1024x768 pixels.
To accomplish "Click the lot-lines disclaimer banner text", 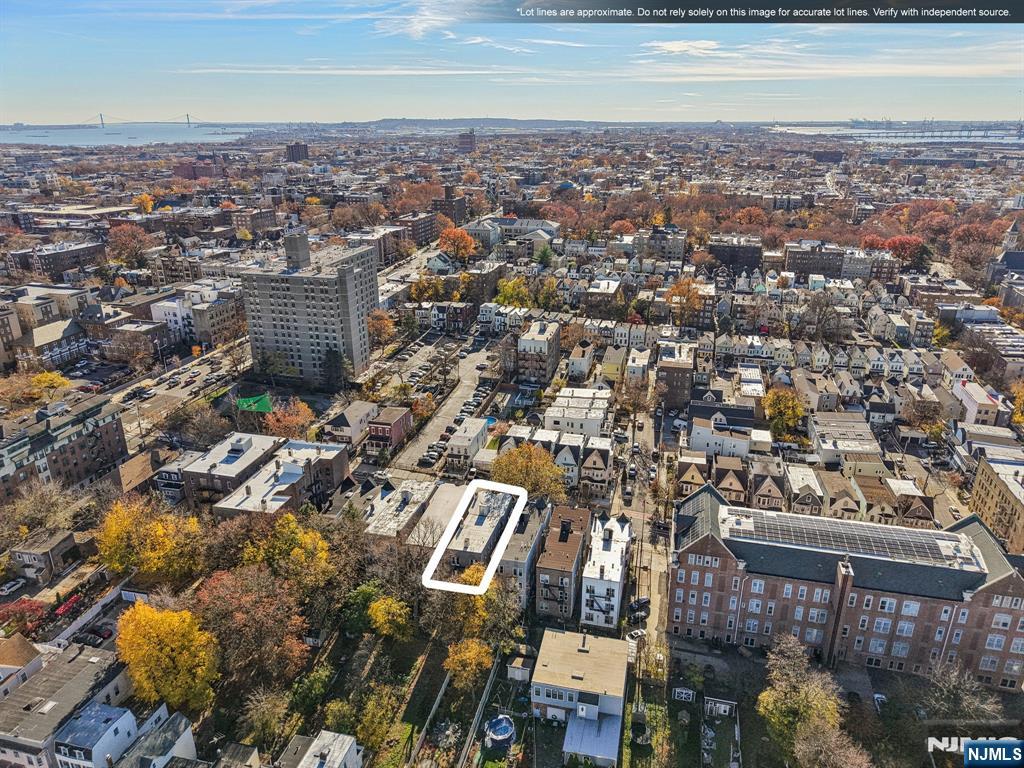I will click(x=760, y=11).
